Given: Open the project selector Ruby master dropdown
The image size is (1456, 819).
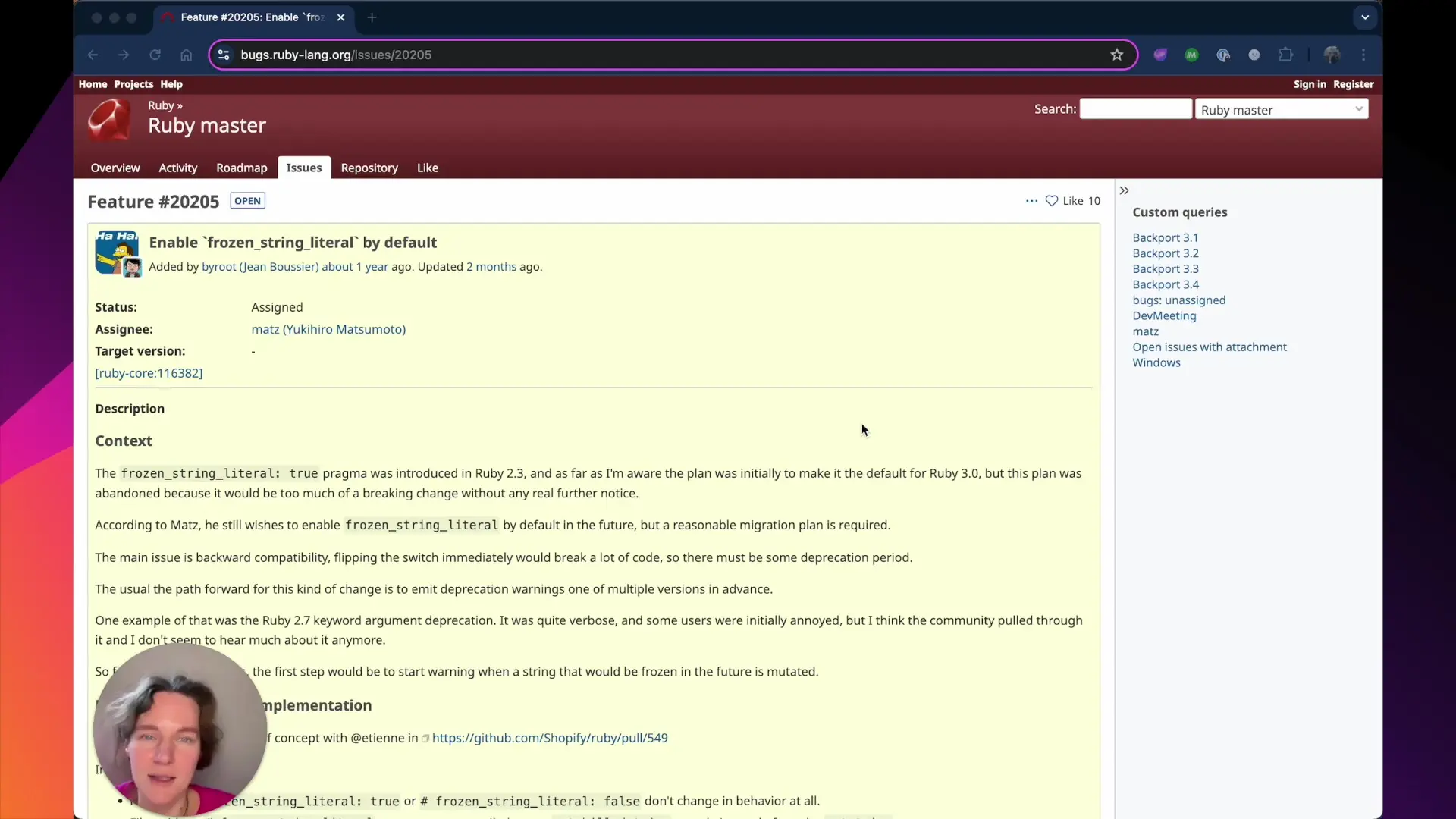Looking at the screenshot, I should (x=1282, y=109).
